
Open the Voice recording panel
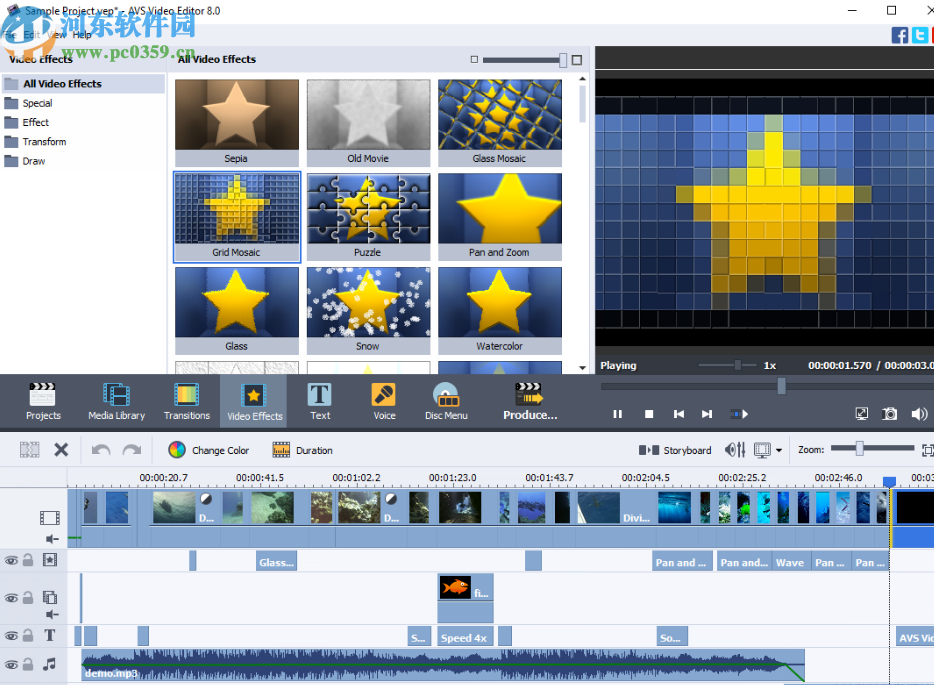(383, 400)
